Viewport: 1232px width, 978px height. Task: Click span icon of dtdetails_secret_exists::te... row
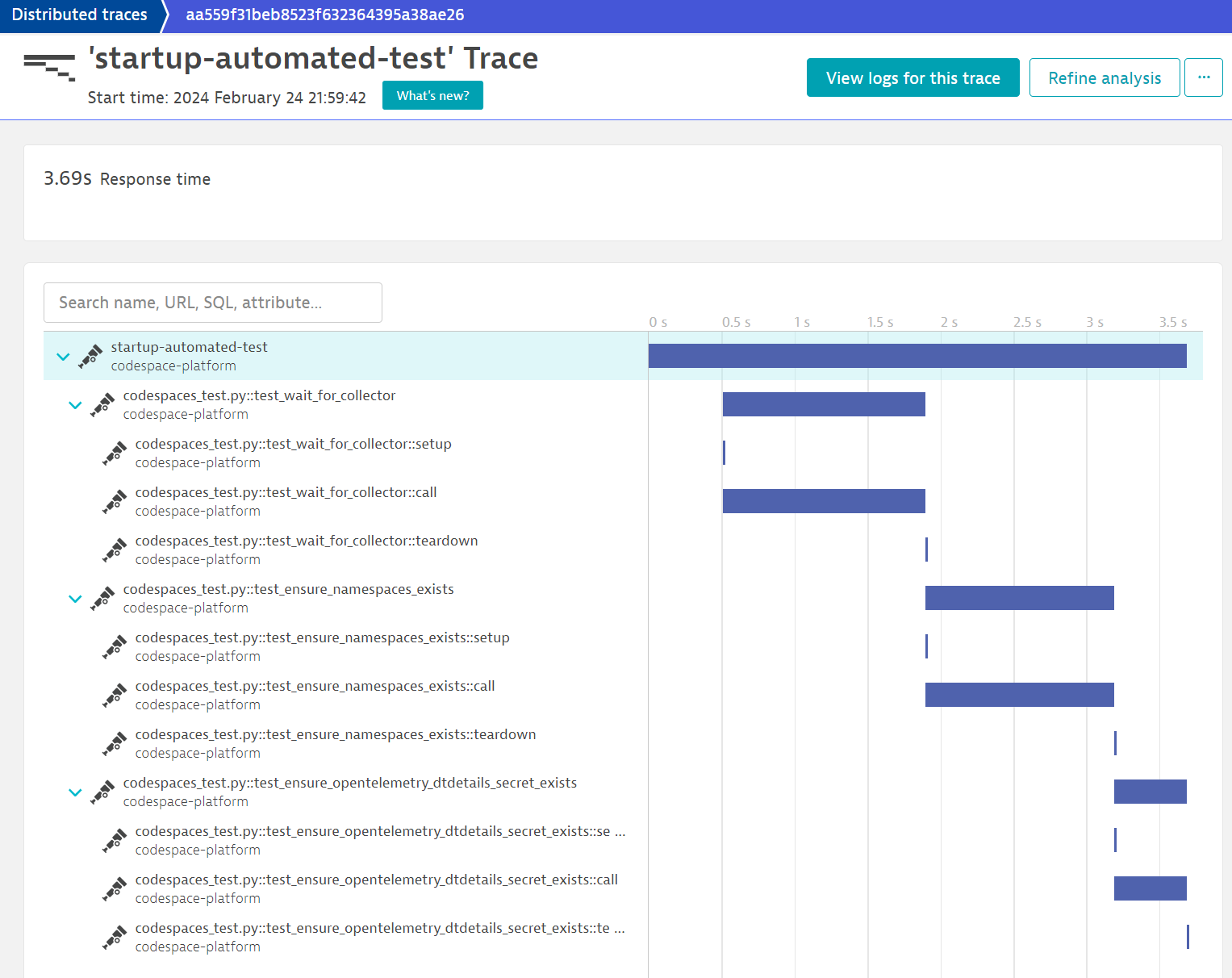click(x=115, y=937)
